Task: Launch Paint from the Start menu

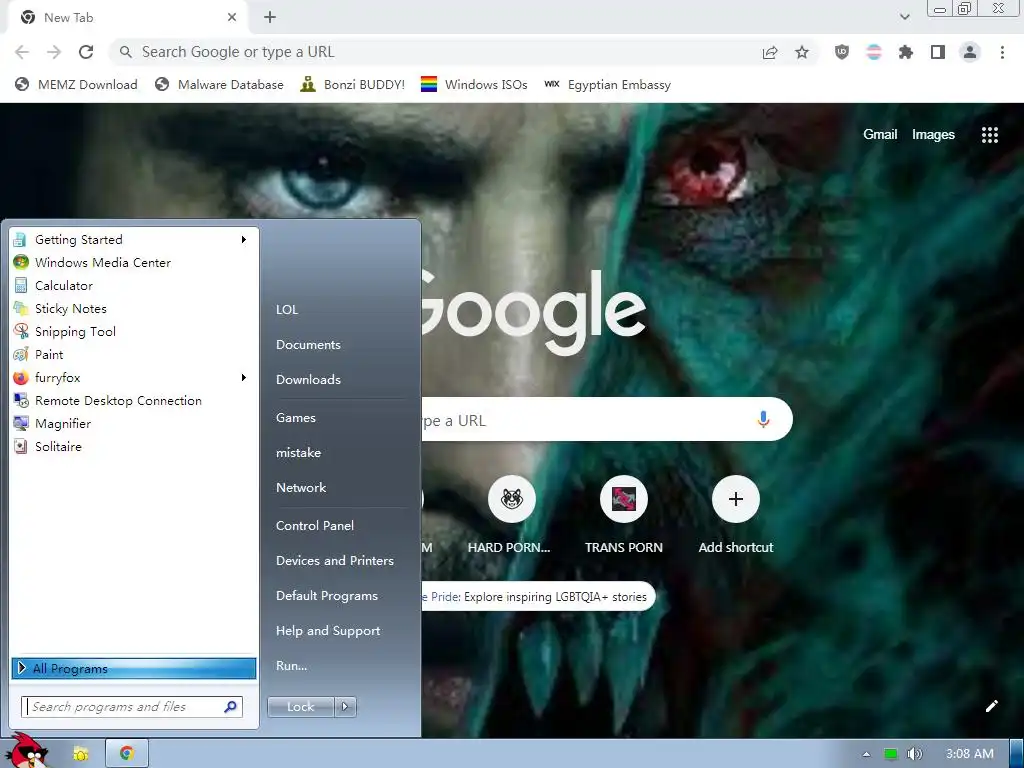Action: [134, 355]
